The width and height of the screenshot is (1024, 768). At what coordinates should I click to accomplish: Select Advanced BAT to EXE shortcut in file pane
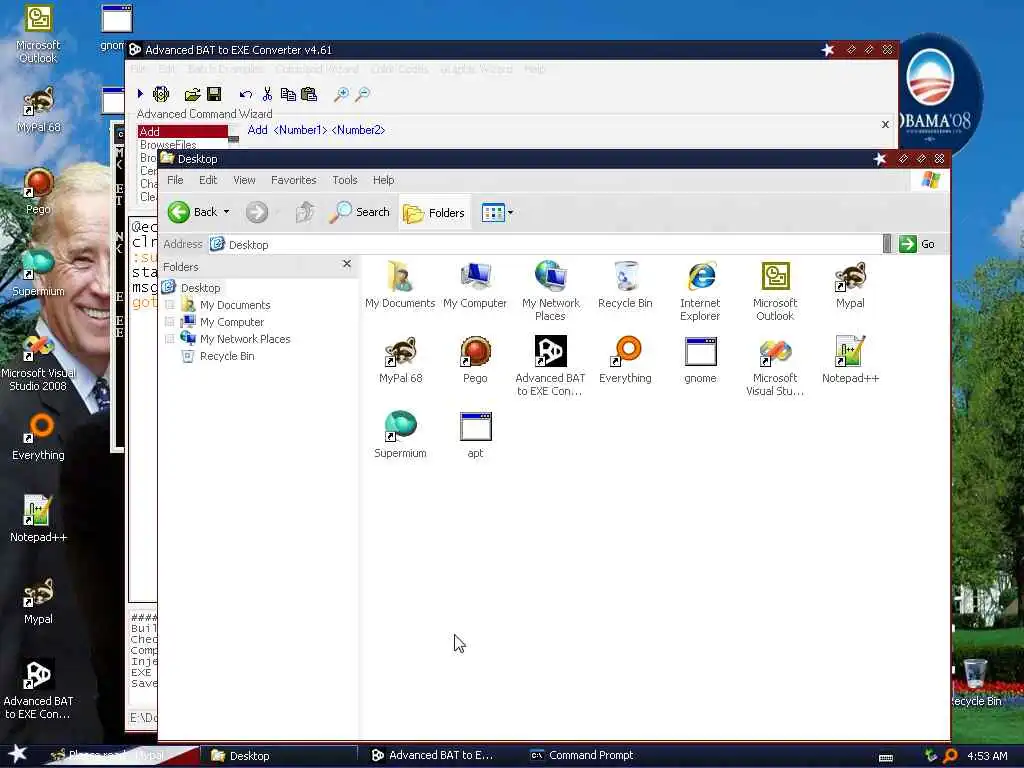click(x=551, y=366)
